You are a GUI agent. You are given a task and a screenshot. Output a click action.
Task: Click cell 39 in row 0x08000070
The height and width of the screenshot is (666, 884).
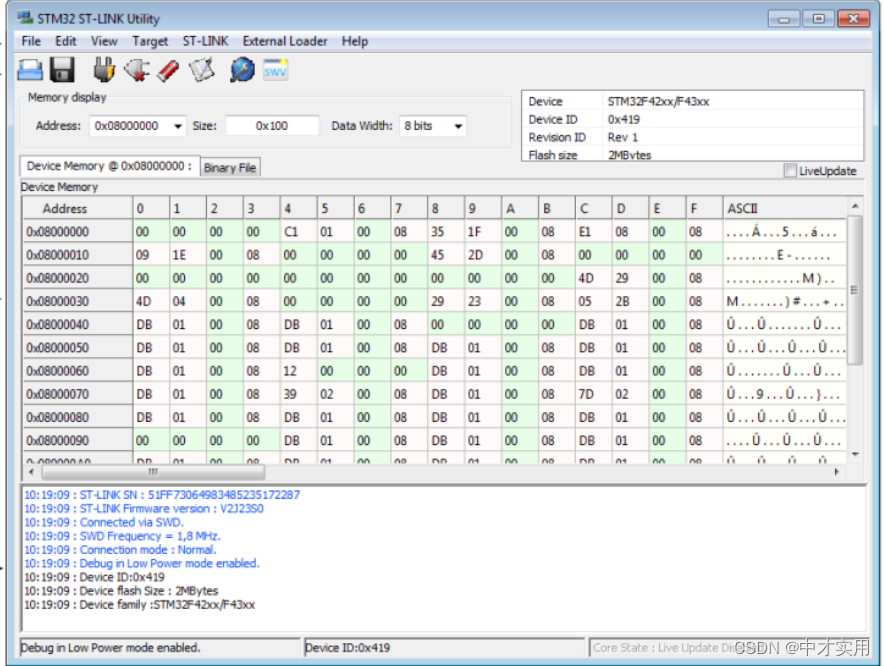[x=298, y=394]
